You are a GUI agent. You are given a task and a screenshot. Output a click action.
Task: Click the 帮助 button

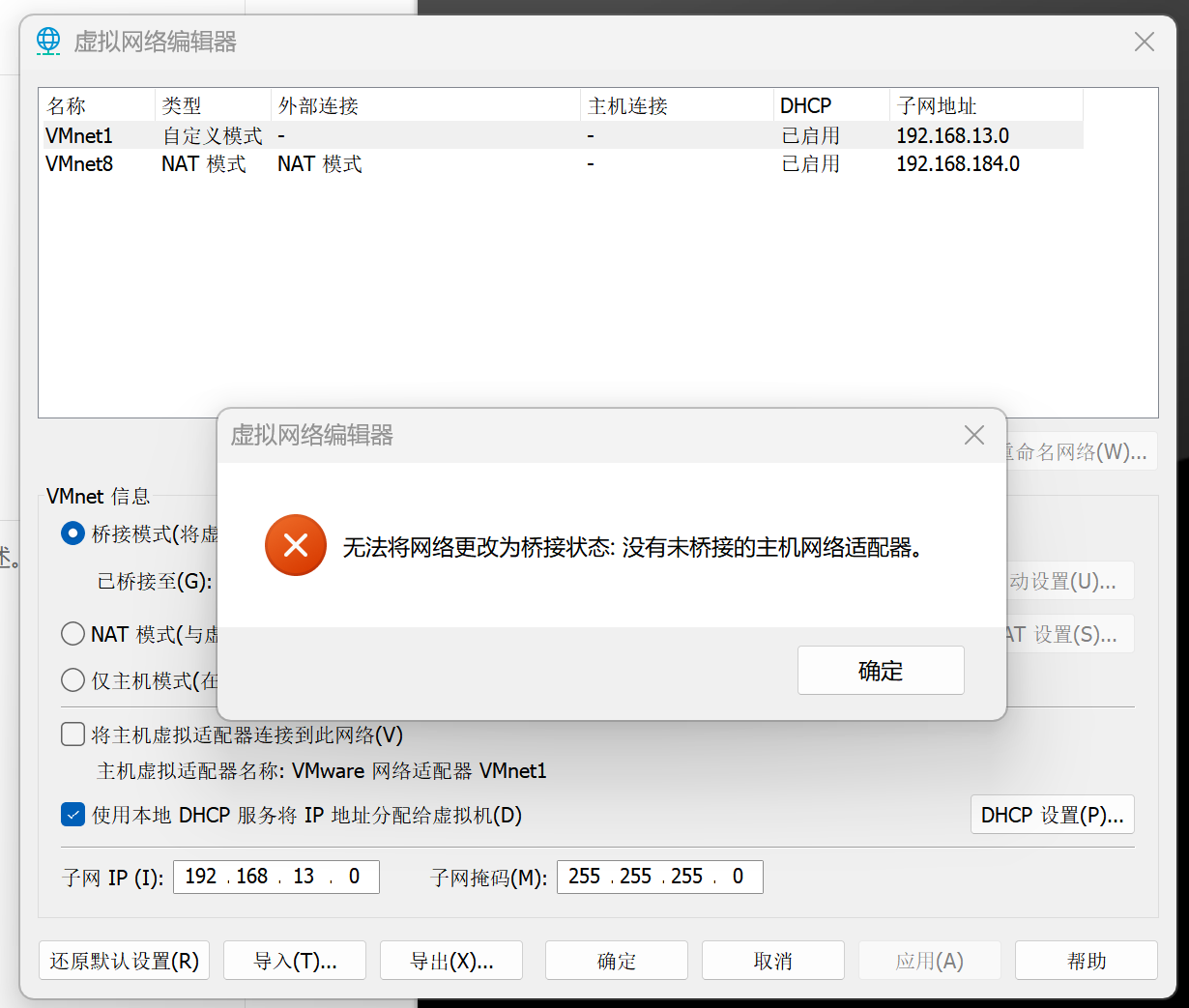pos(1087,961)
